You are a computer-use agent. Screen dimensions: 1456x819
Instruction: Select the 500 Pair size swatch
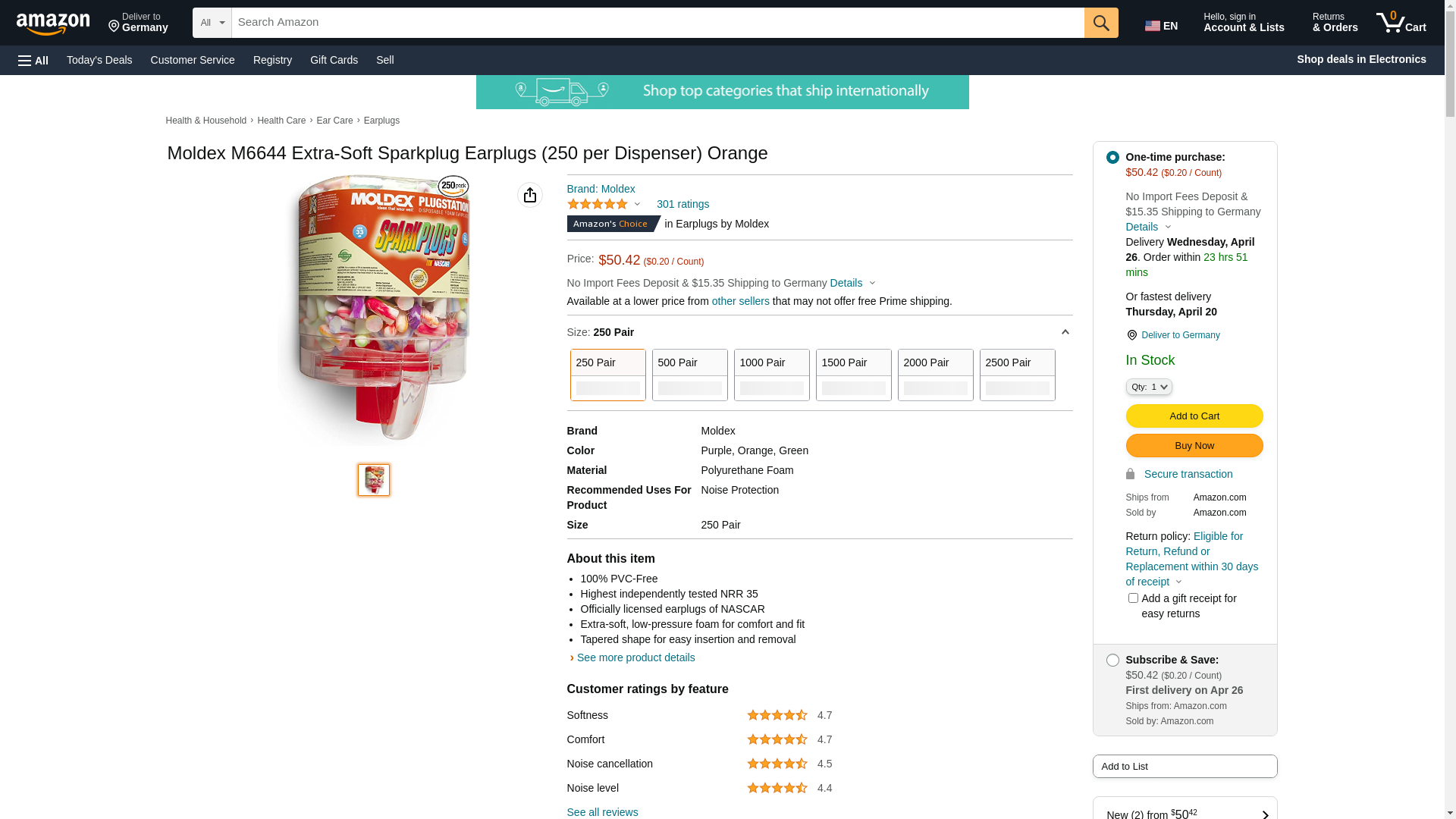click(x=689, y=375)
